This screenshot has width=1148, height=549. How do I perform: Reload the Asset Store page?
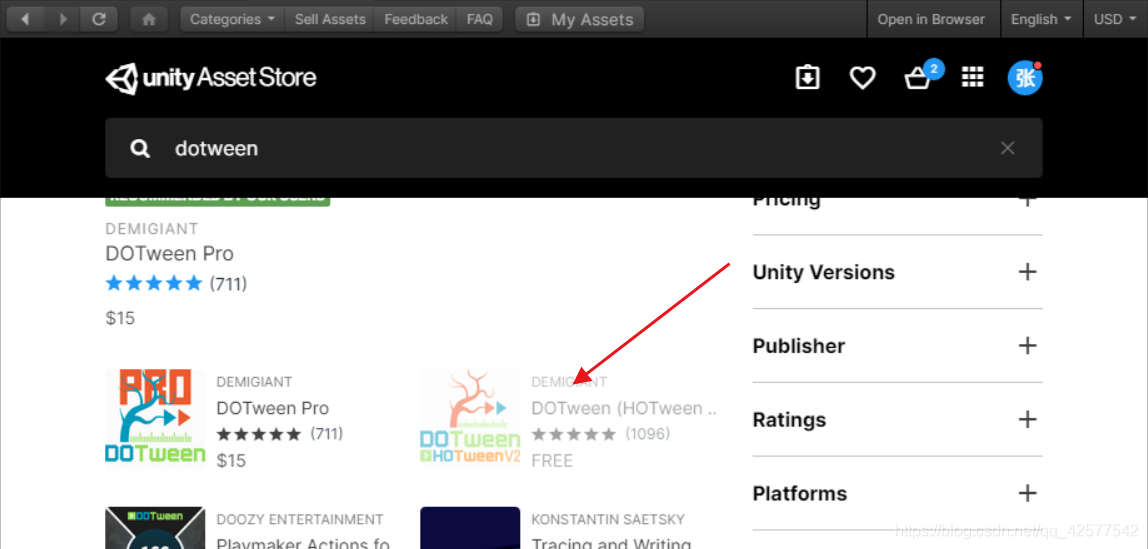click(x=100, y=20)
